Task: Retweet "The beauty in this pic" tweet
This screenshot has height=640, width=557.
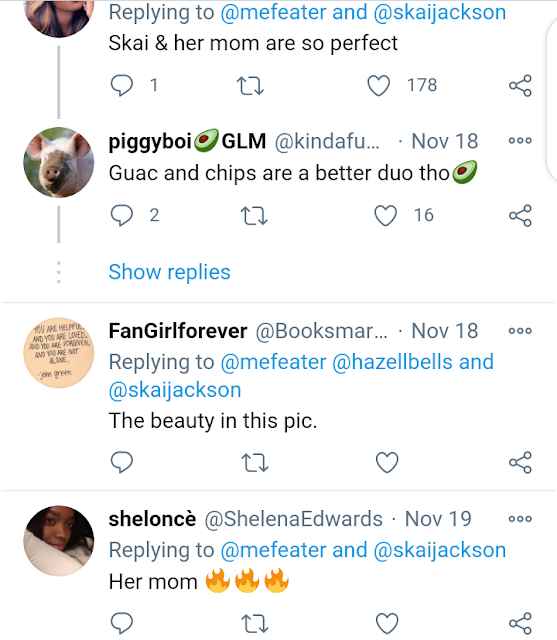Action: tap(255, 463)
